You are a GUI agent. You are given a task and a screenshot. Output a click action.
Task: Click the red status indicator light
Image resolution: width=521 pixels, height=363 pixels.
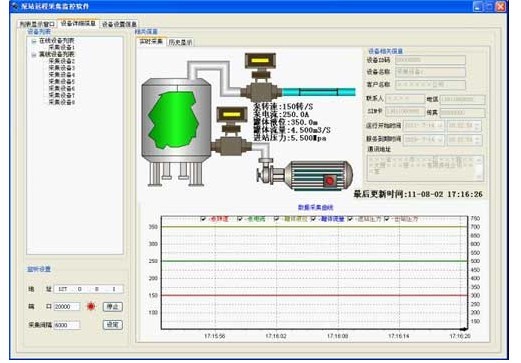(x=91, y=306)
